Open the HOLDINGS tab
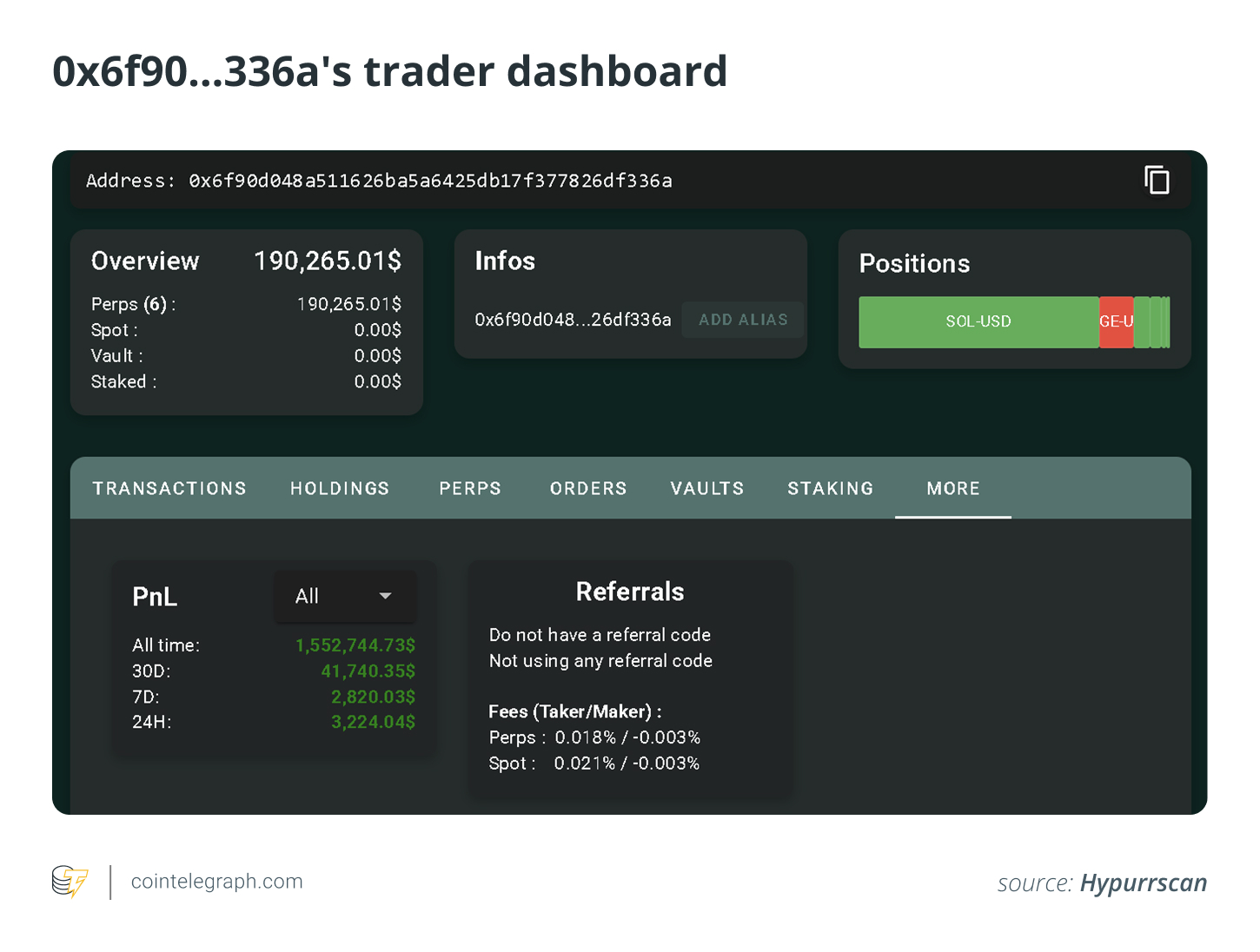This screenshot has height=952, width=1260. tap(339, 488)
